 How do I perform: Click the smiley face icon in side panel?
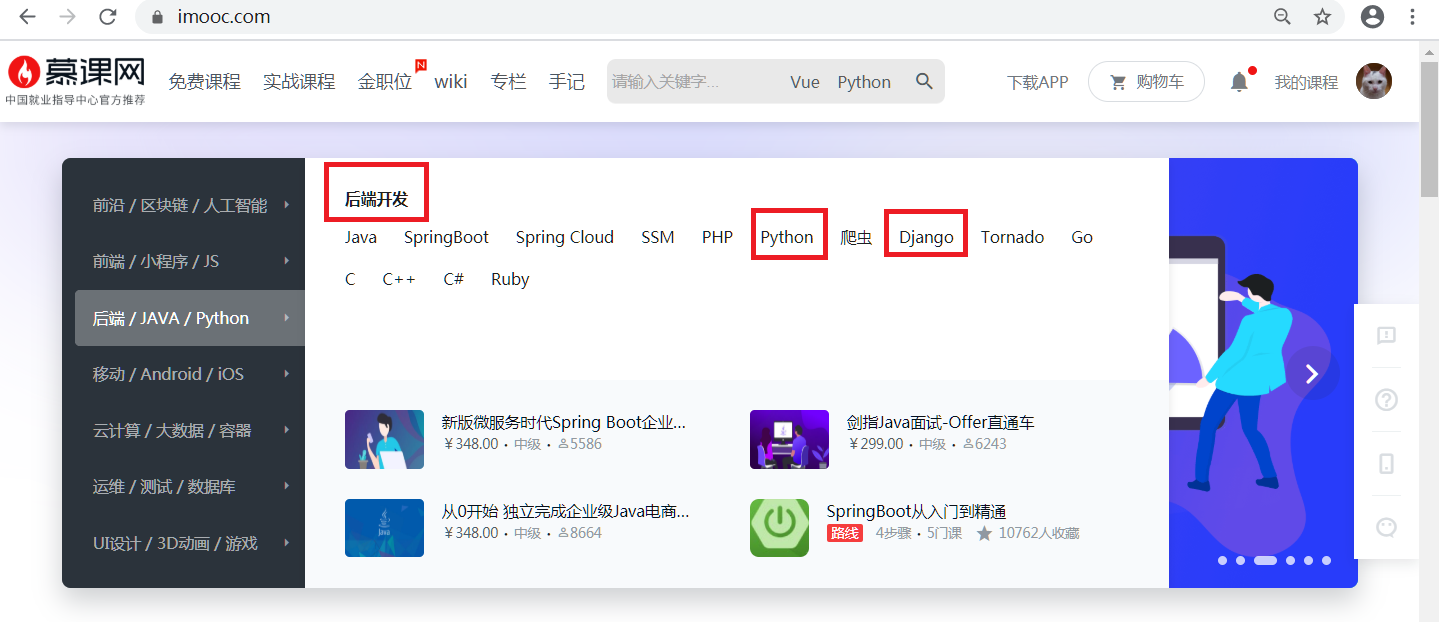pyautogui.click(x=1386, y=527)
